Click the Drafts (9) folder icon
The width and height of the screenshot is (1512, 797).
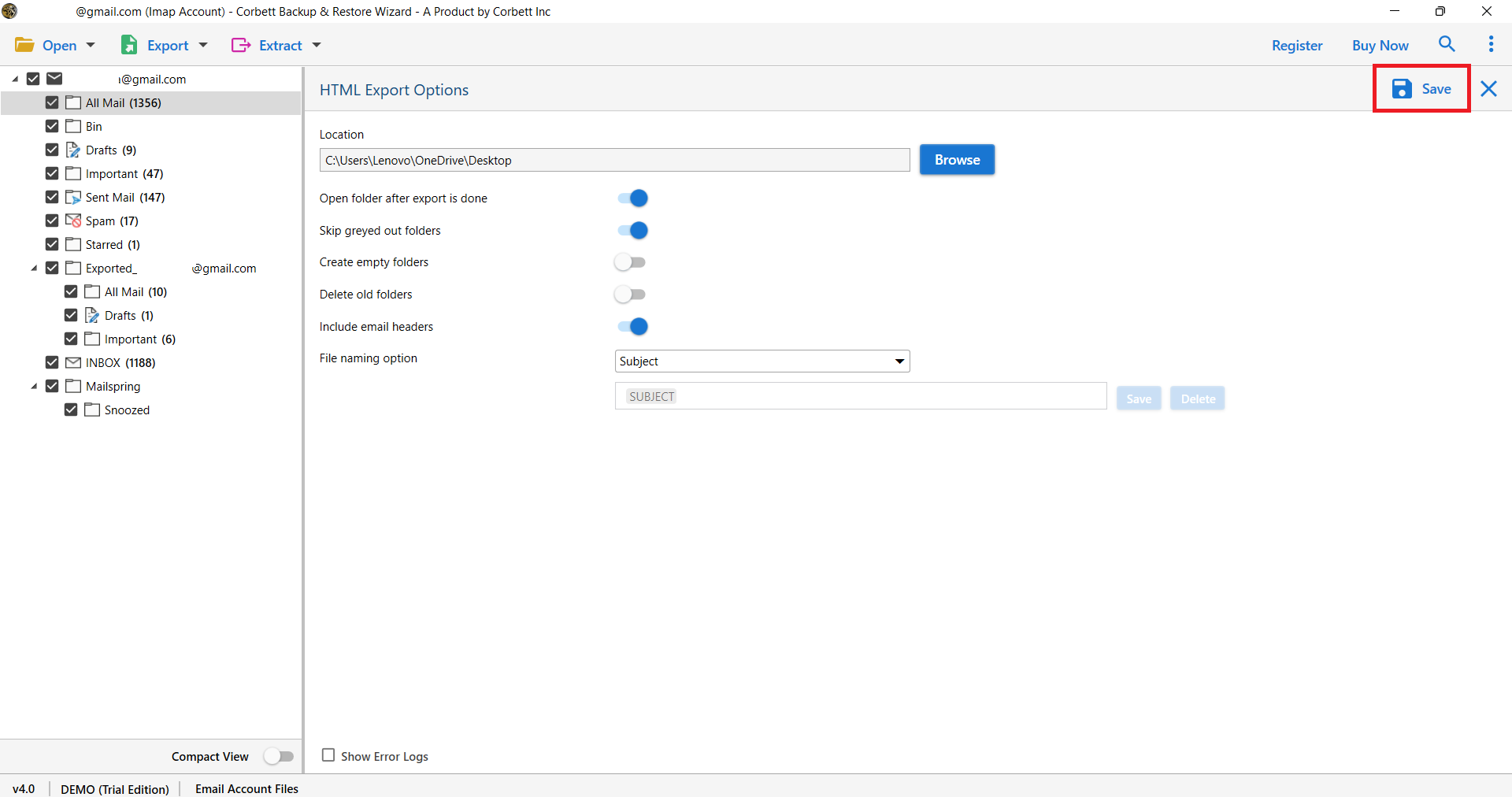73,150
